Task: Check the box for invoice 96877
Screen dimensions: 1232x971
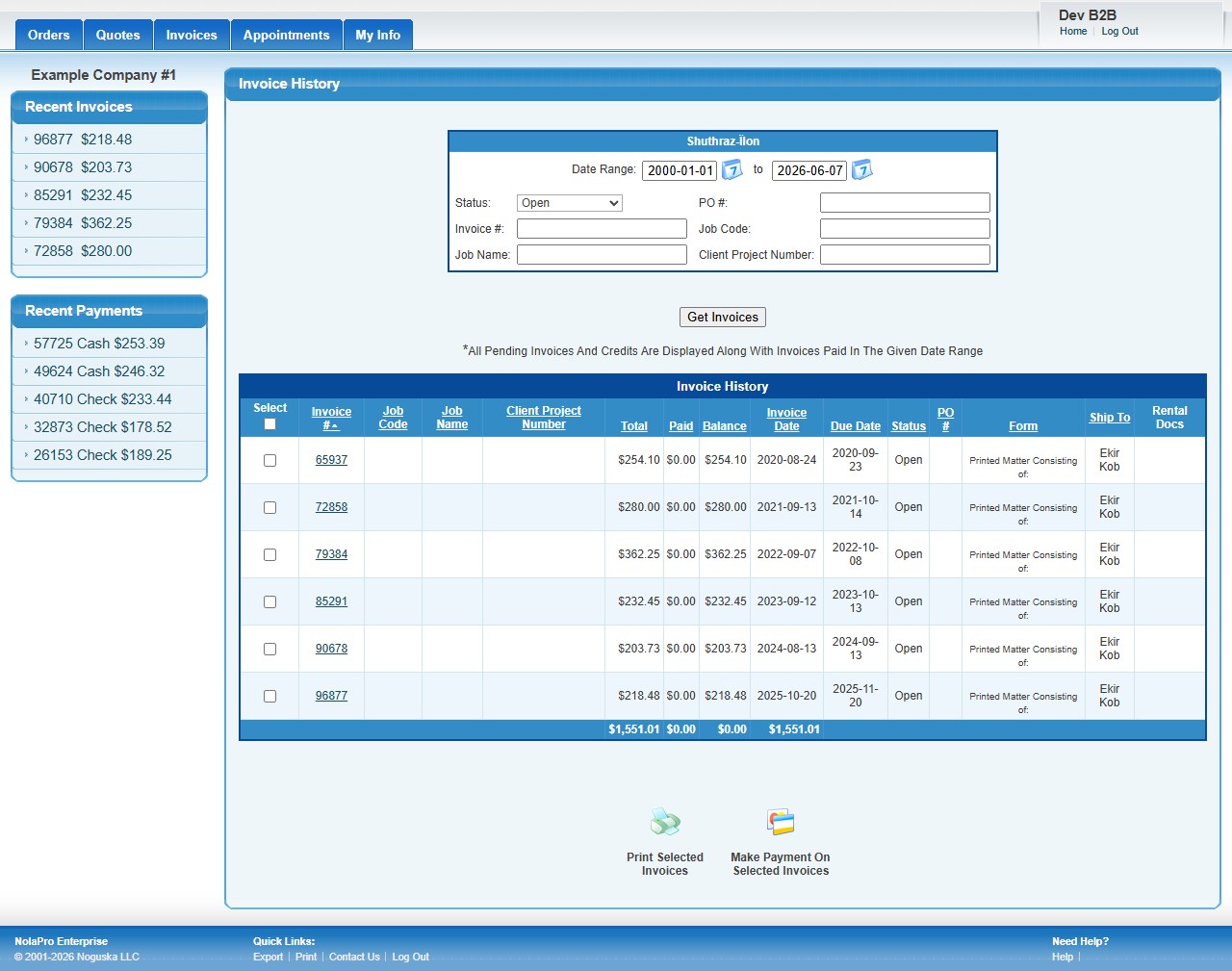Action: tap(269, 697)
